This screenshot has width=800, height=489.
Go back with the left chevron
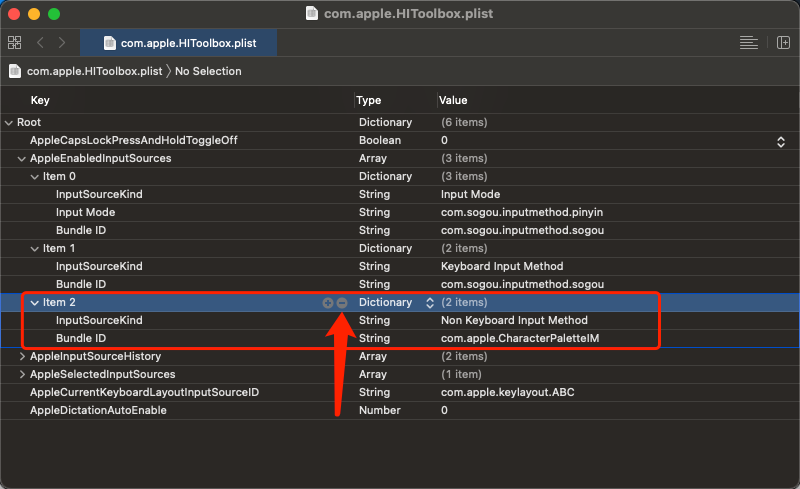(x=40, y=42)
